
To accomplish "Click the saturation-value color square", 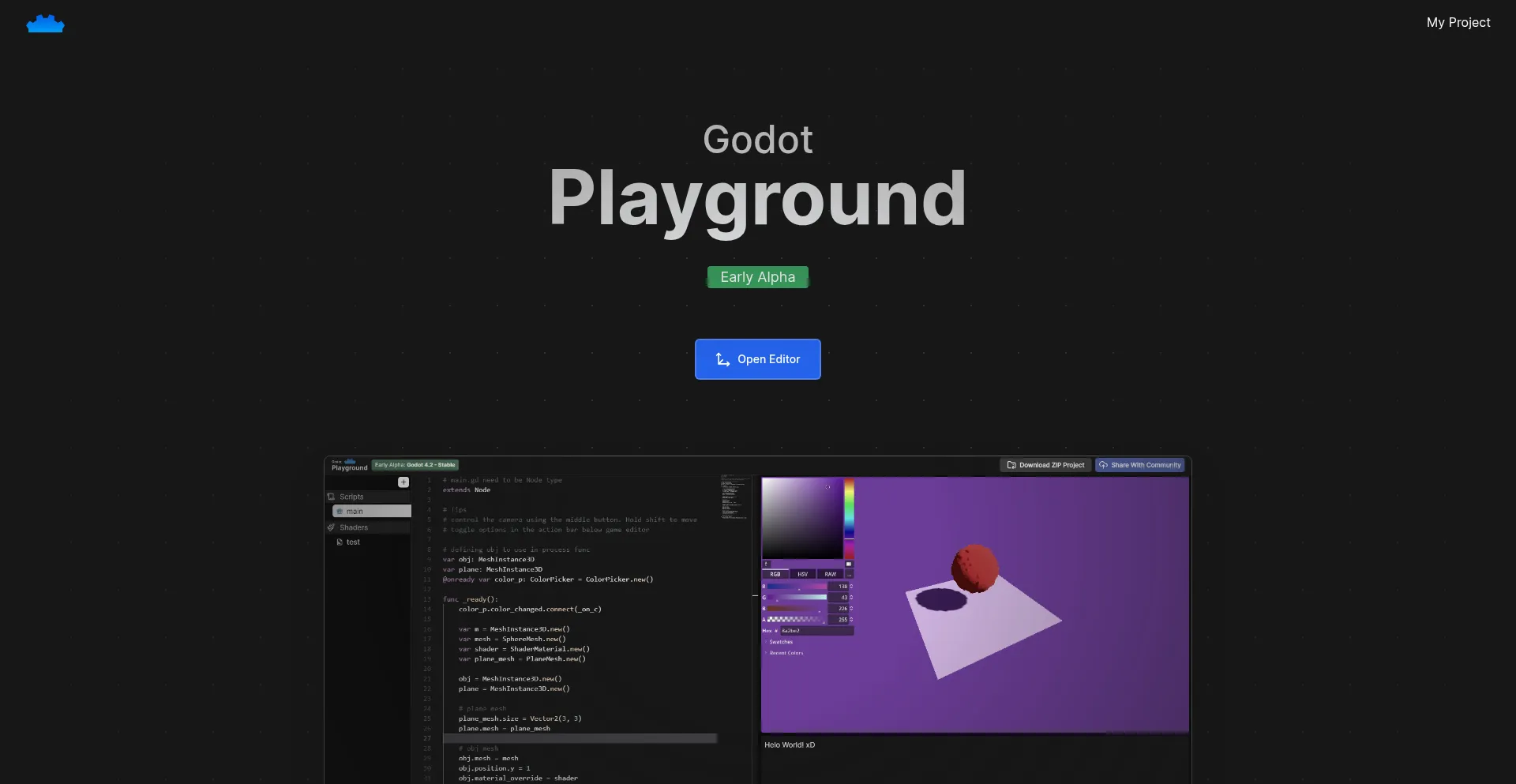I will pos(802,518).
